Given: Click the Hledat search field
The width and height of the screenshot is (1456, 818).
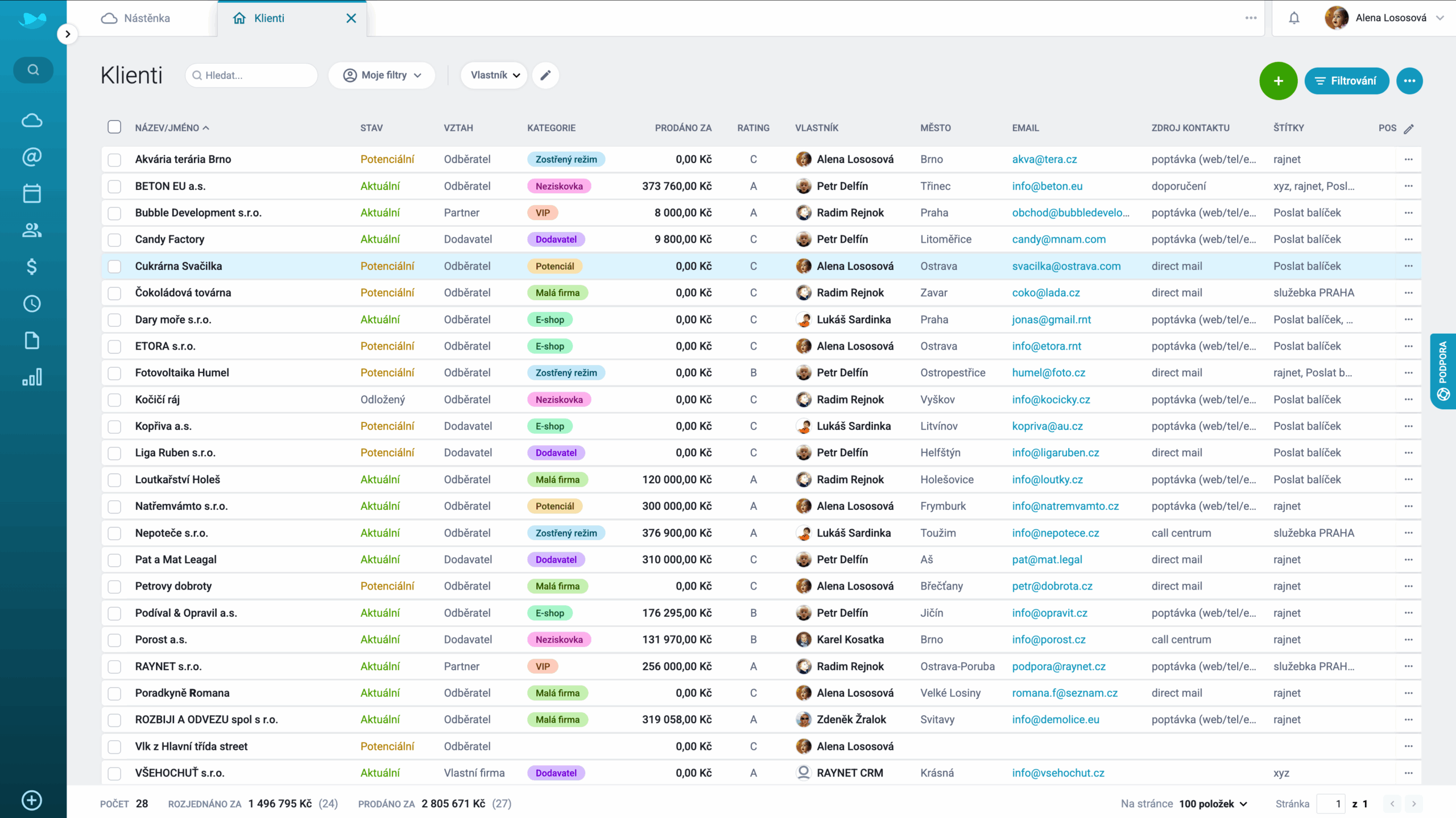Looking at the screenshot, I should click(251, 75).
